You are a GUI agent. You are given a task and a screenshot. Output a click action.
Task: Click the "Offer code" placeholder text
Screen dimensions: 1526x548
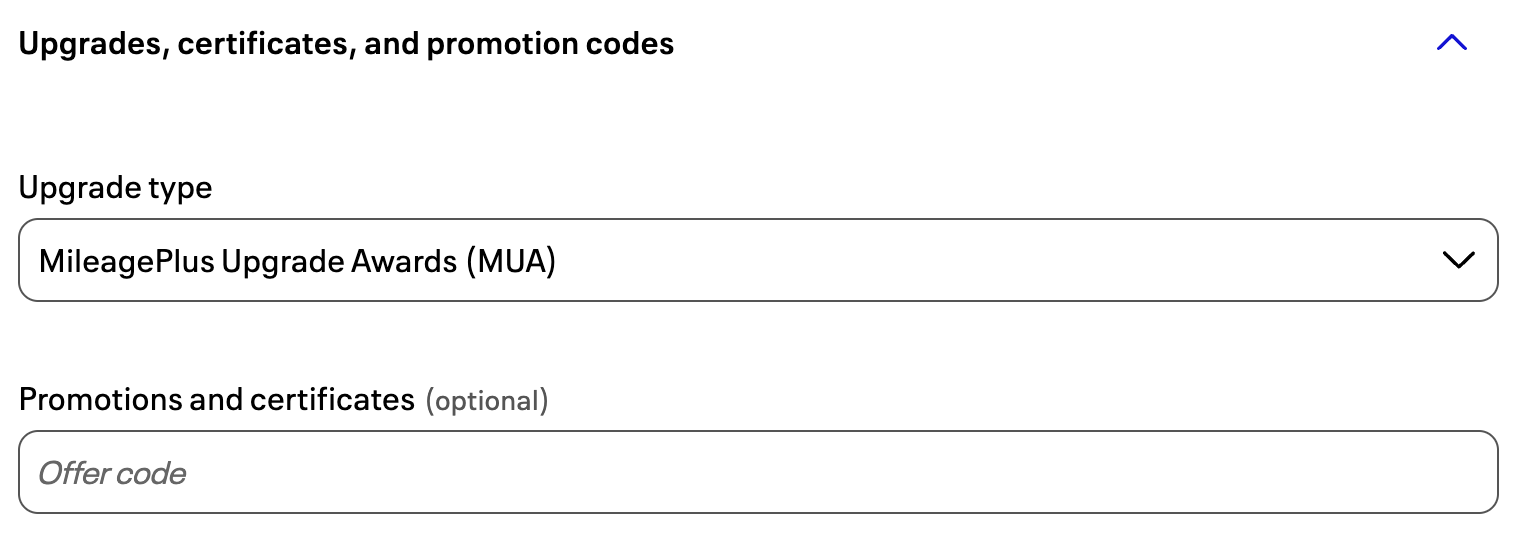112,473
